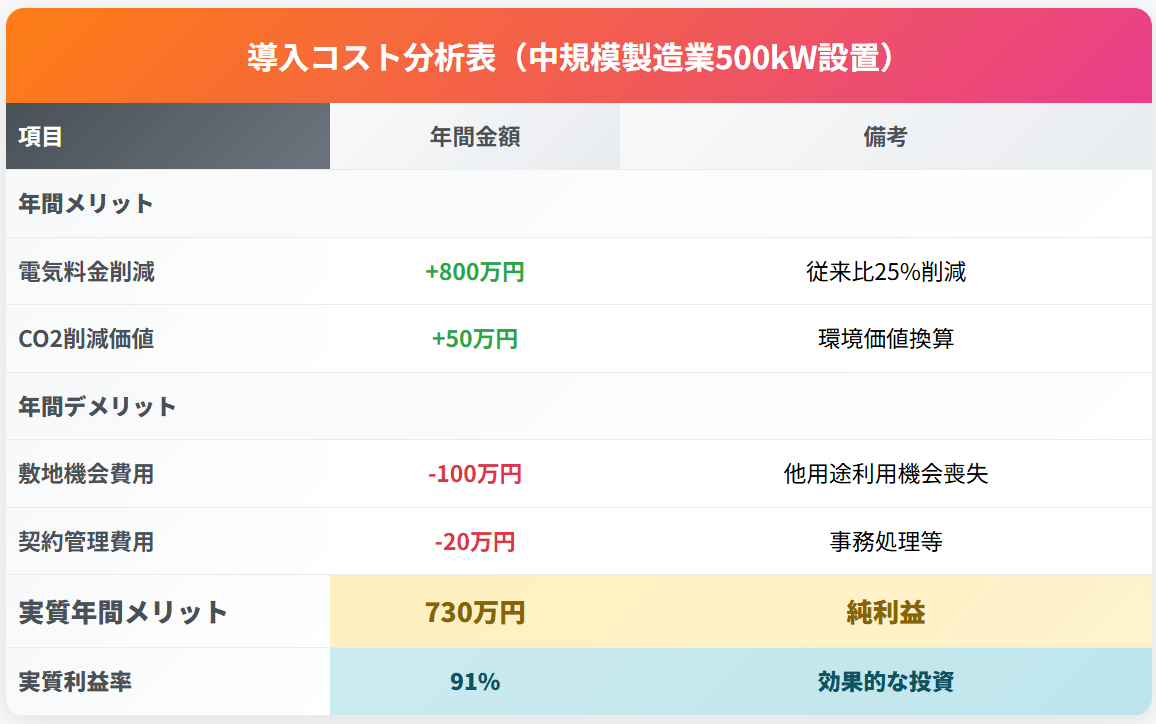Click the CO2削減価値 row label
Viewport: 1156px width, 724px height.
86,339
